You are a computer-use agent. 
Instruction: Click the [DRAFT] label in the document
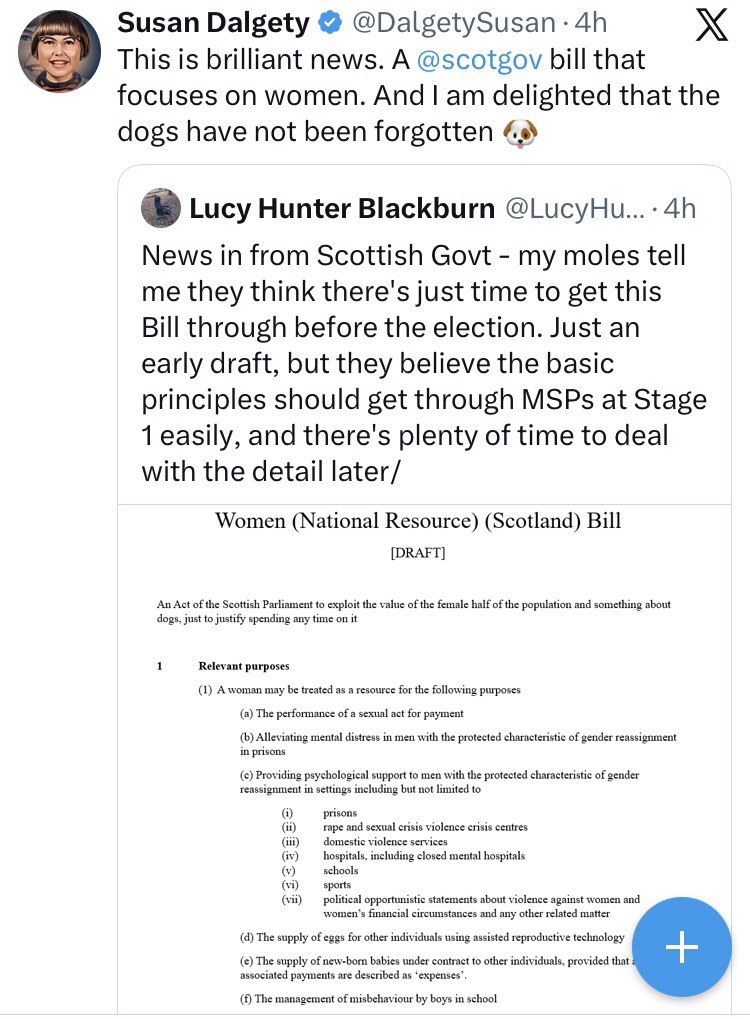click(x=418, y=552)
